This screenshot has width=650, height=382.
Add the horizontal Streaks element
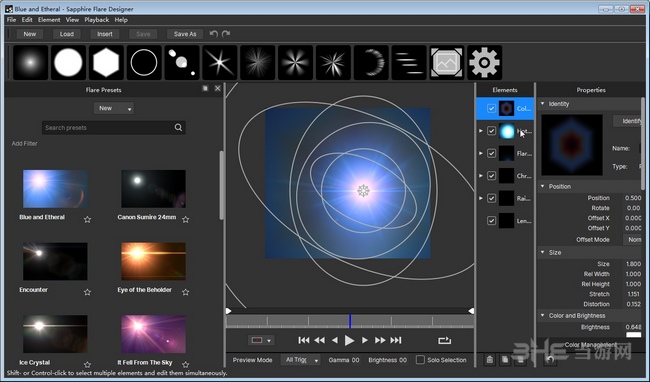tap(409, 63)
